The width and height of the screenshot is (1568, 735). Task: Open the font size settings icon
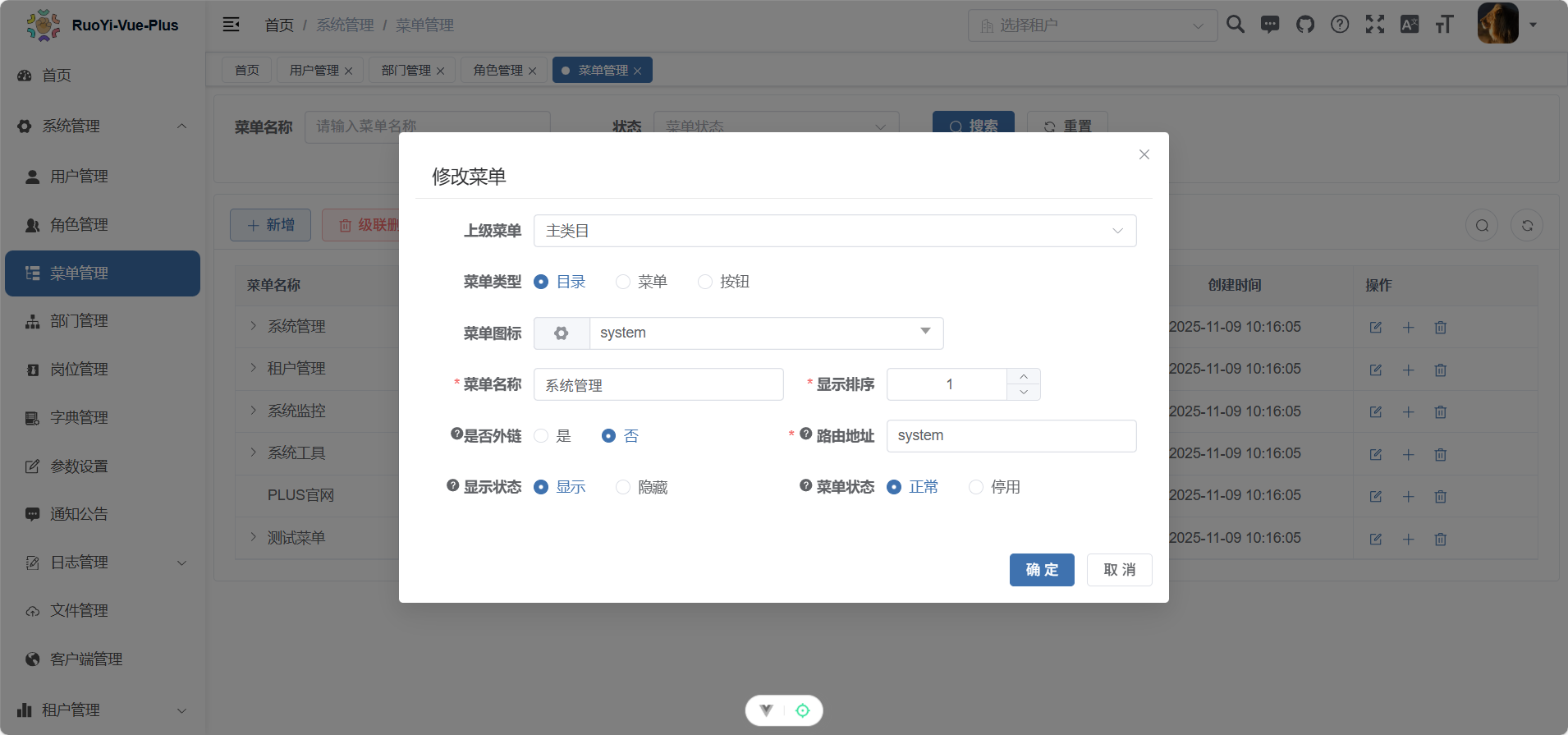point(1444,25)
